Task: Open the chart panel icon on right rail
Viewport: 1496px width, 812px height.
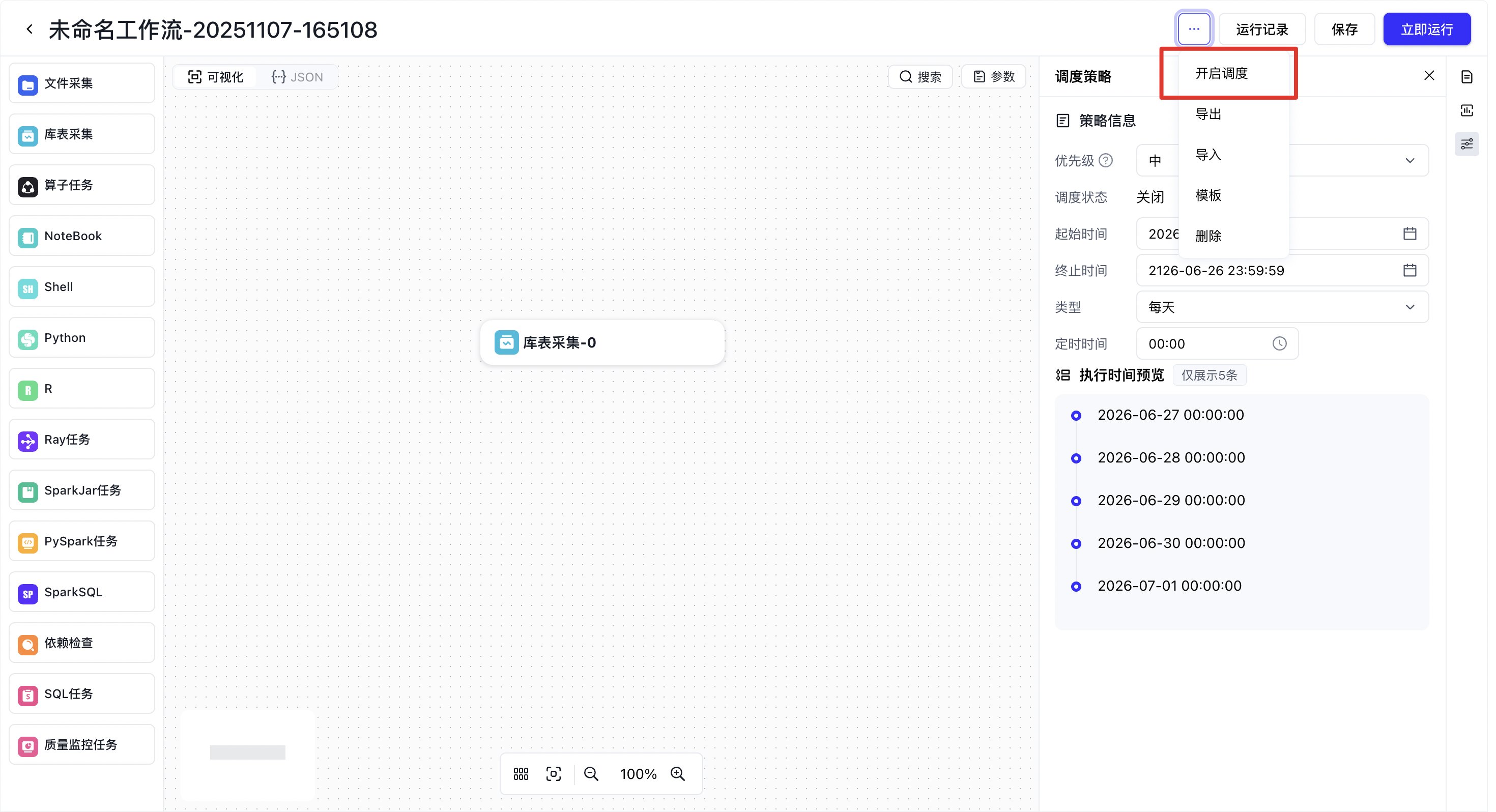Action: (x=1474, y=110)
